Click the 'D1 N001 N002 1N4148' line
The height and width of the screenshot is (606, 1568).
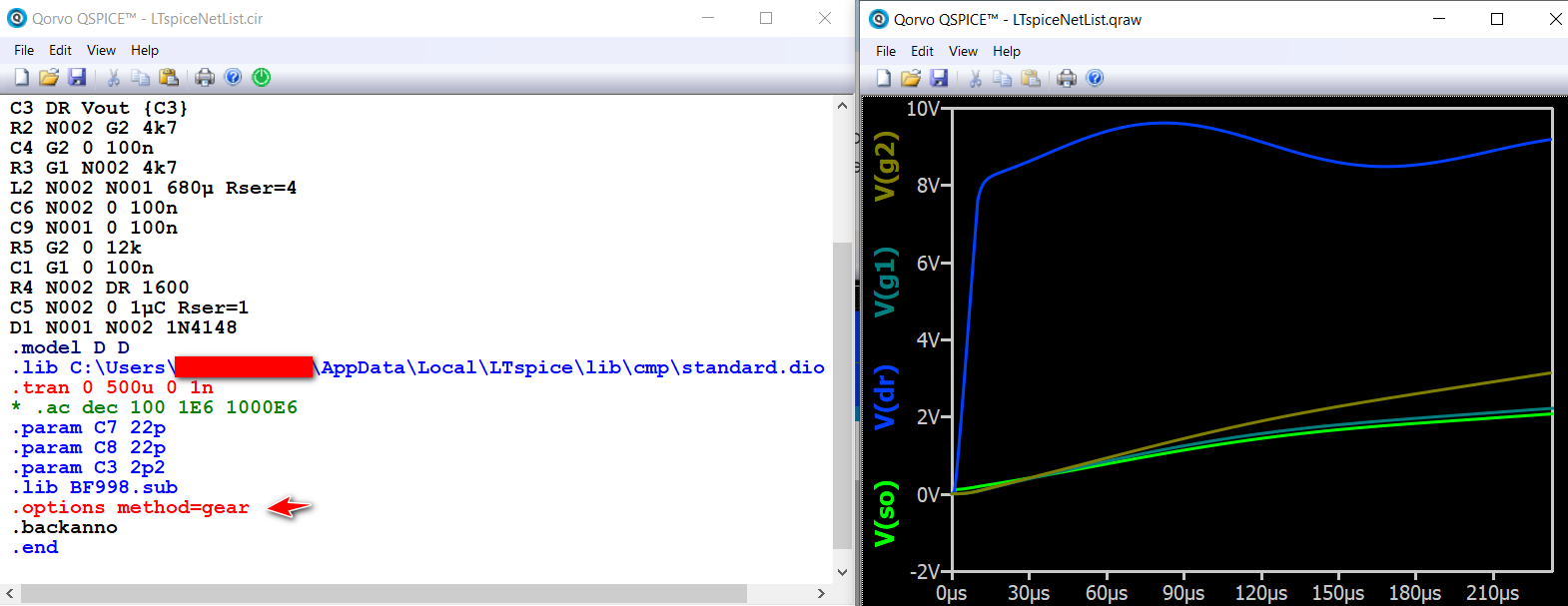click(123, 327)
